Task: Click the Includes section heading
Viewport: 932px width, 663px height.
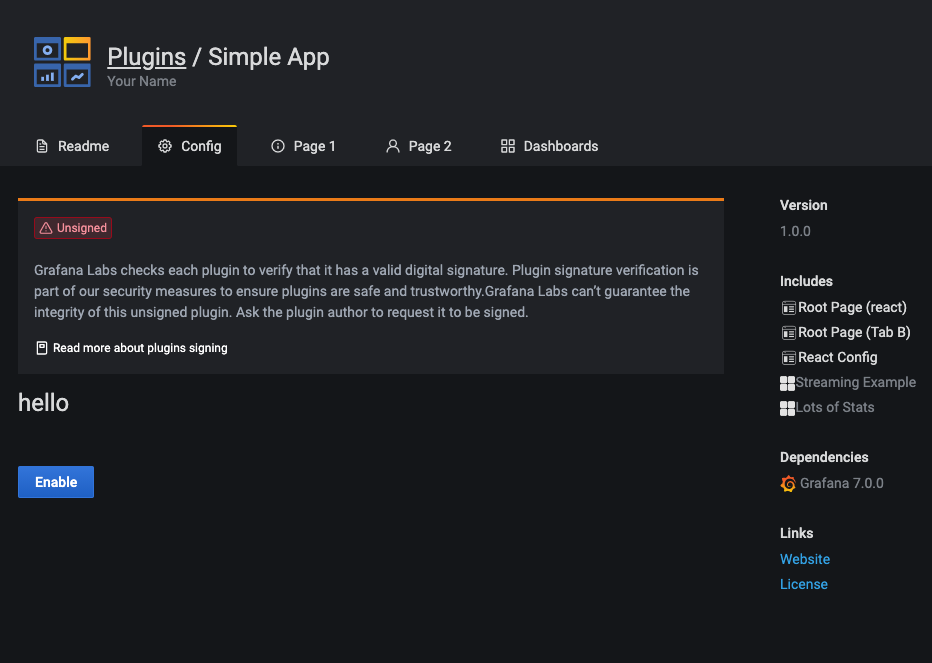Action: coord(806,281)
